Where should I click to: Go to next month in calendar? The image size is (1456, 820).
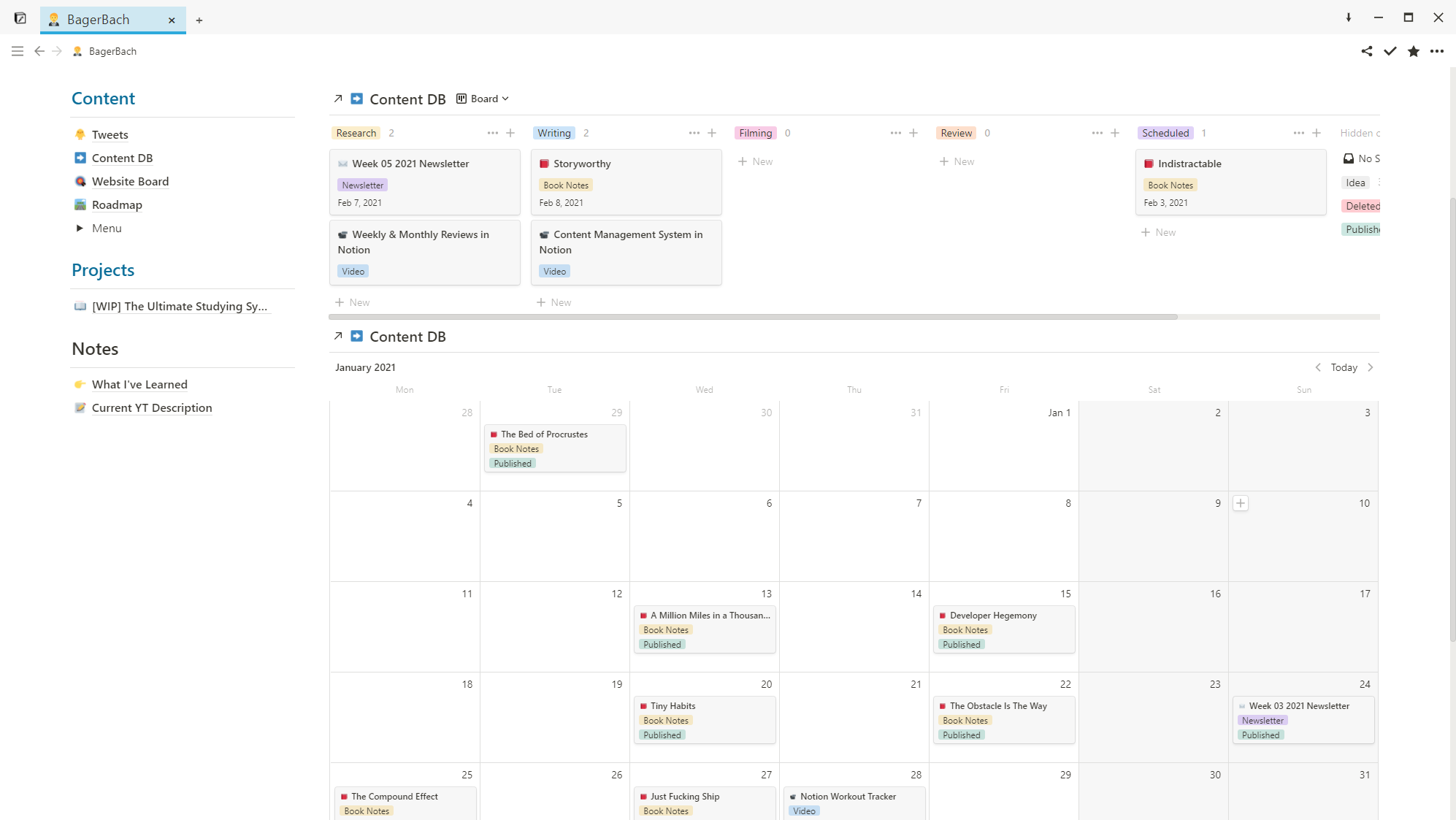click(1371, 367)
